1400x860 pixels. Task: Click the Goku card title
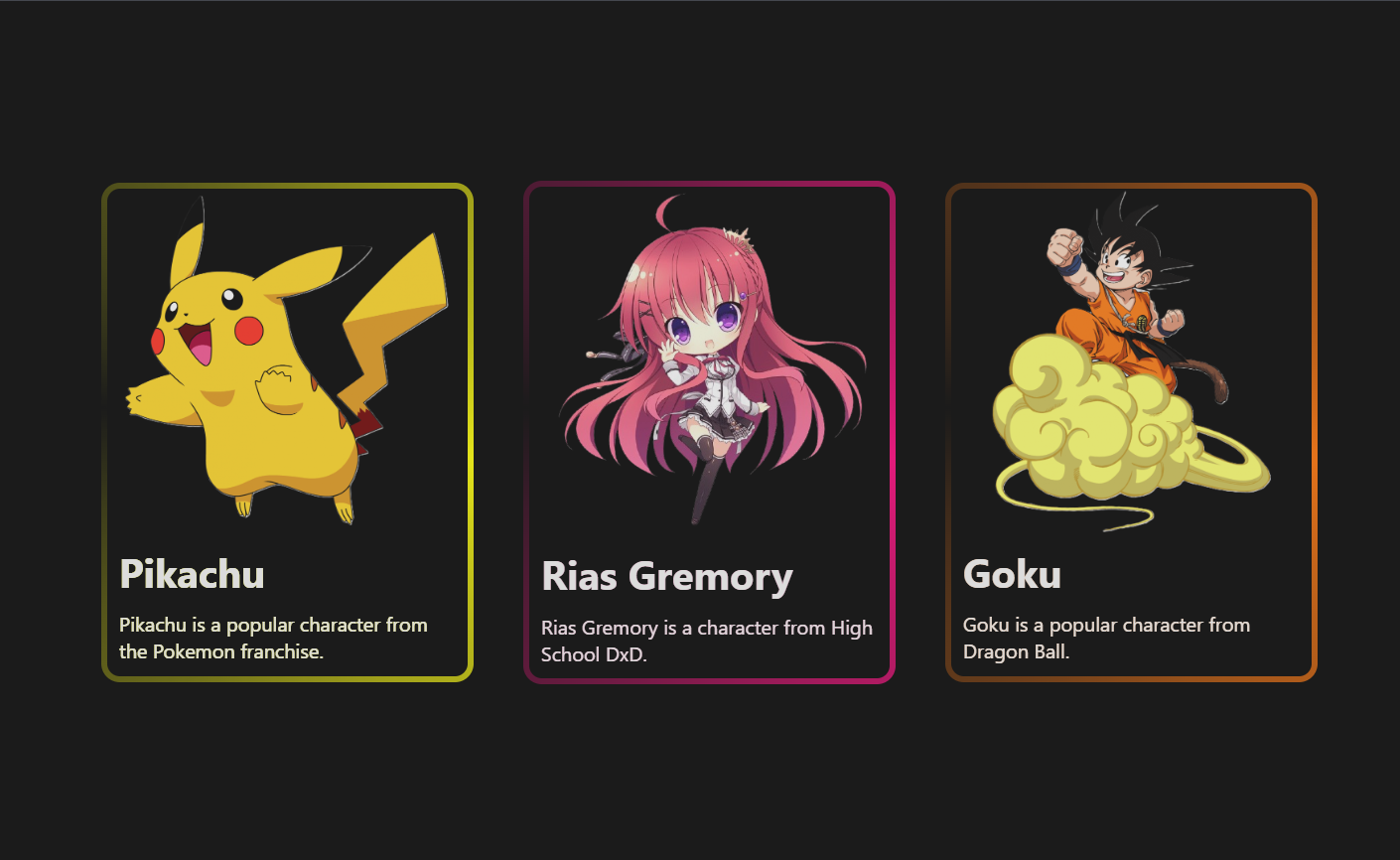(x=1012, y=574)
